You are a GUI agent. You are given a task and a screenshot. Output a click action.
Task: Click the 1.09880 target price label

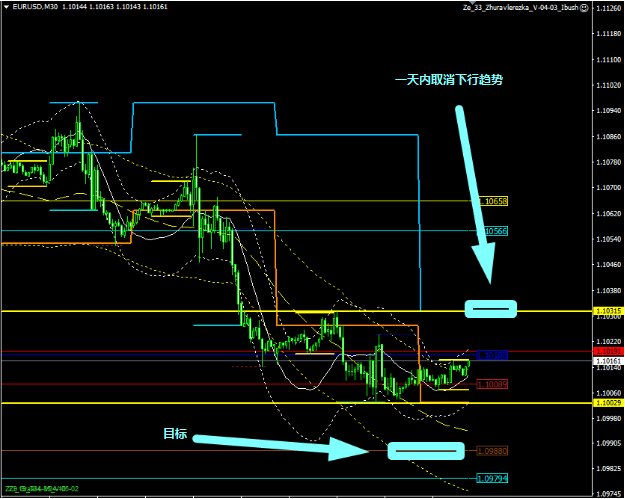[x=493, y=452]
